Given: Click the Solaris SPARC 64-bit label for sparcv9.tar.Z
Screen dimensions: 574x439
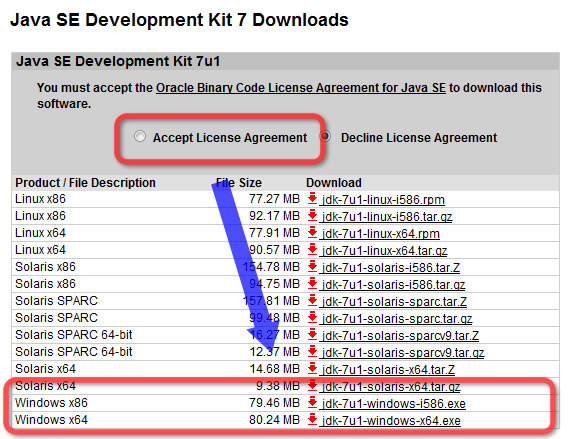Looking at the screenshot, I should (74, 335).
